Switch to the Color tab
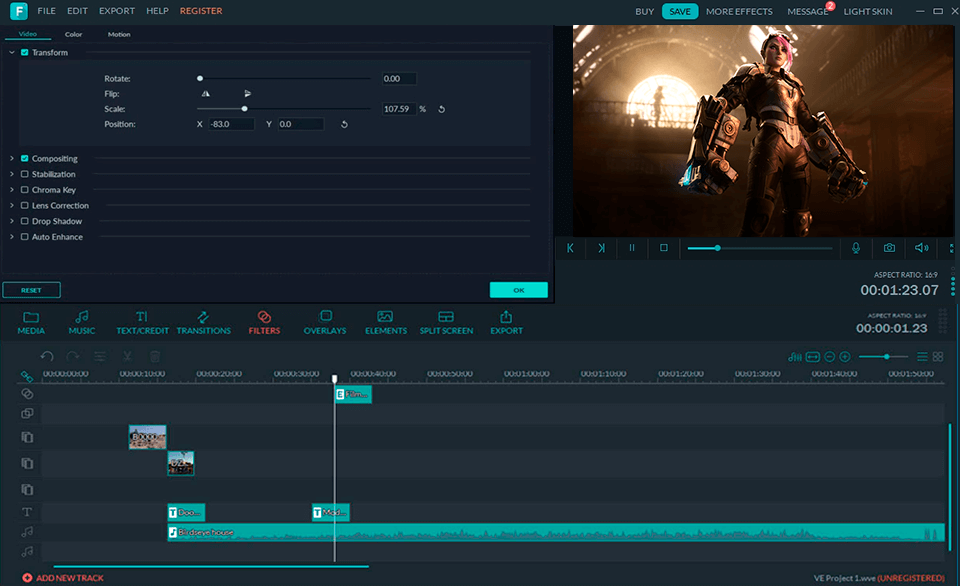 73,34
